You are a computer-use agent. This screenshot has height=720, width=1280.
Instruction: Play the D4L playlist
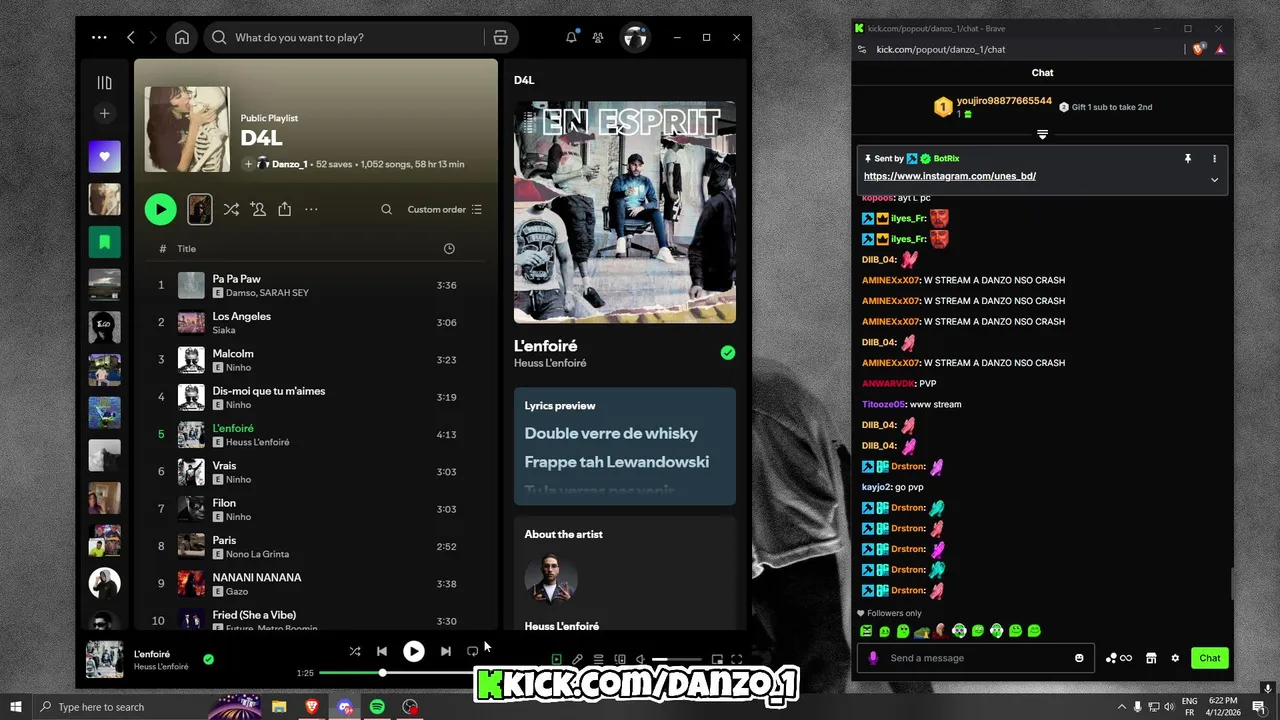coord(160,209)
